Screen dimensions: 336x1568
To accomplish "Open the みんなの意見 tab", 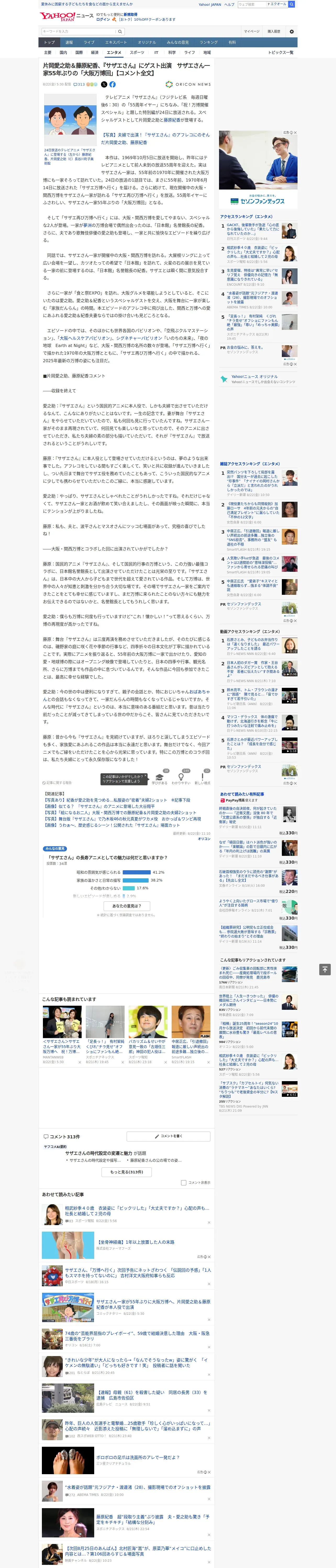I will (x=177, y=43).
